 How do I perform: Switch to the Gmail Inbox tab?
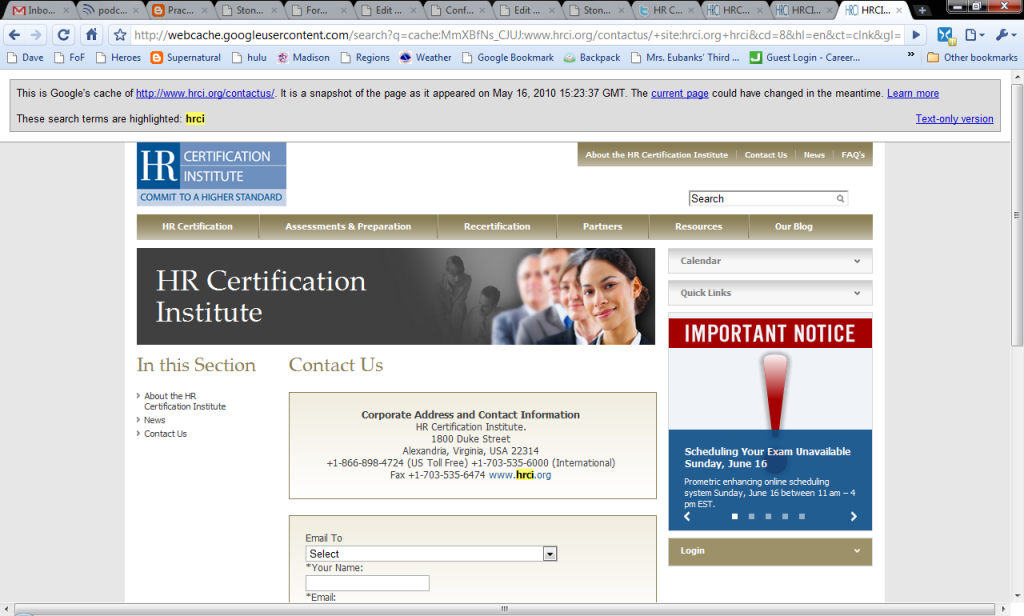pos(39,10)
